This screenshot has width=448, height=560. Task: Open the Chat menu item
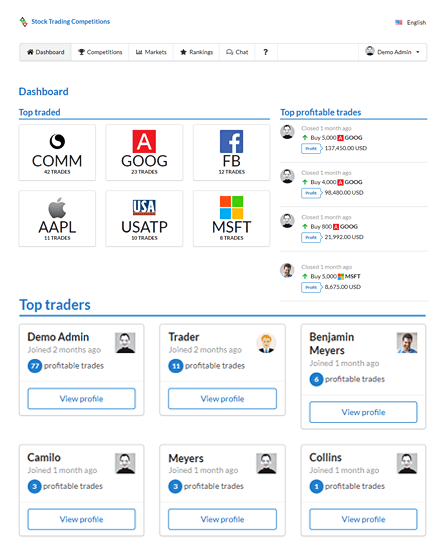tap(237, 52)
